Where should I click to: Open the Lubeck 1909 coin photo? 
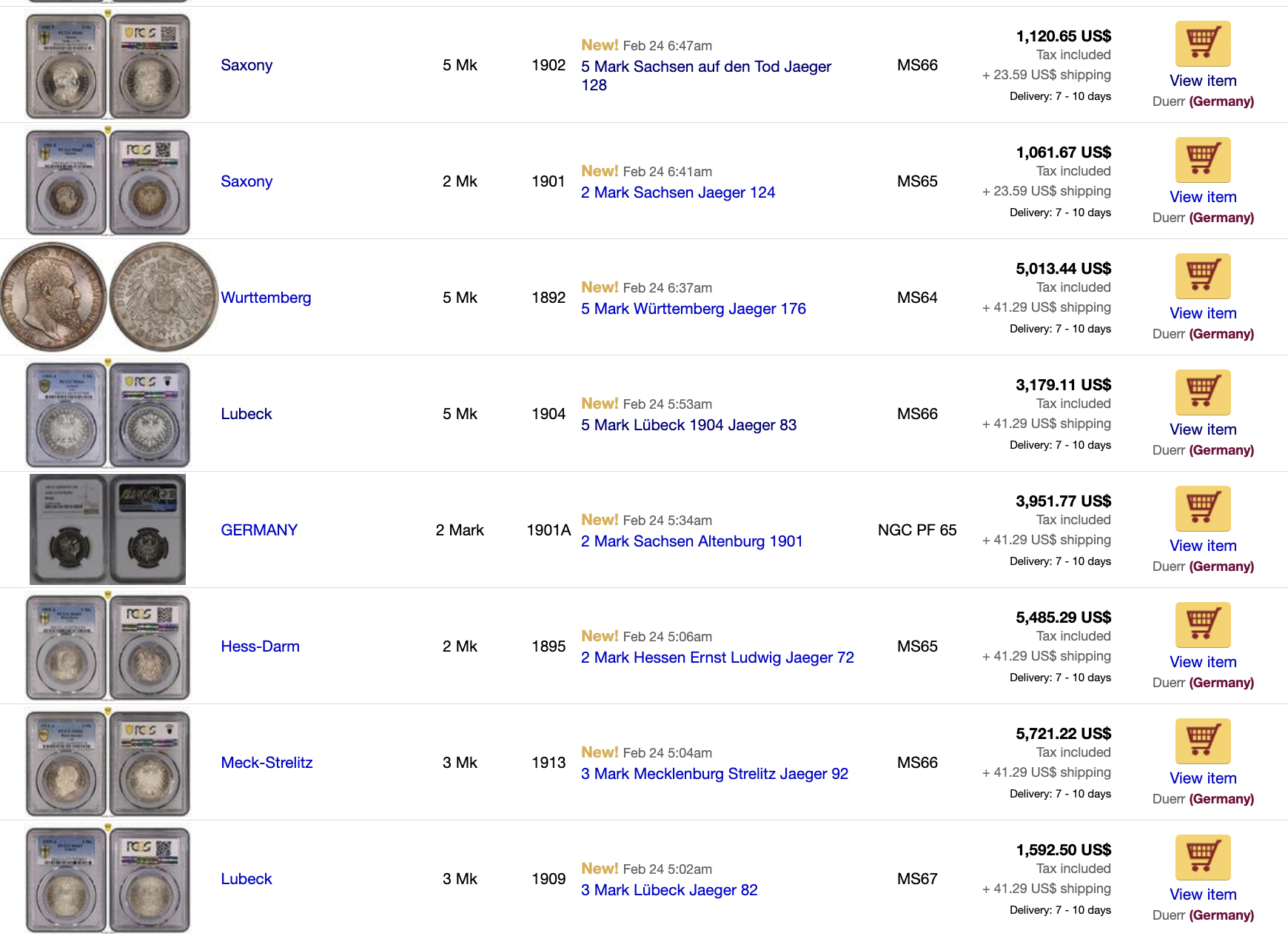pyautogui.click(x=108, y=879)
